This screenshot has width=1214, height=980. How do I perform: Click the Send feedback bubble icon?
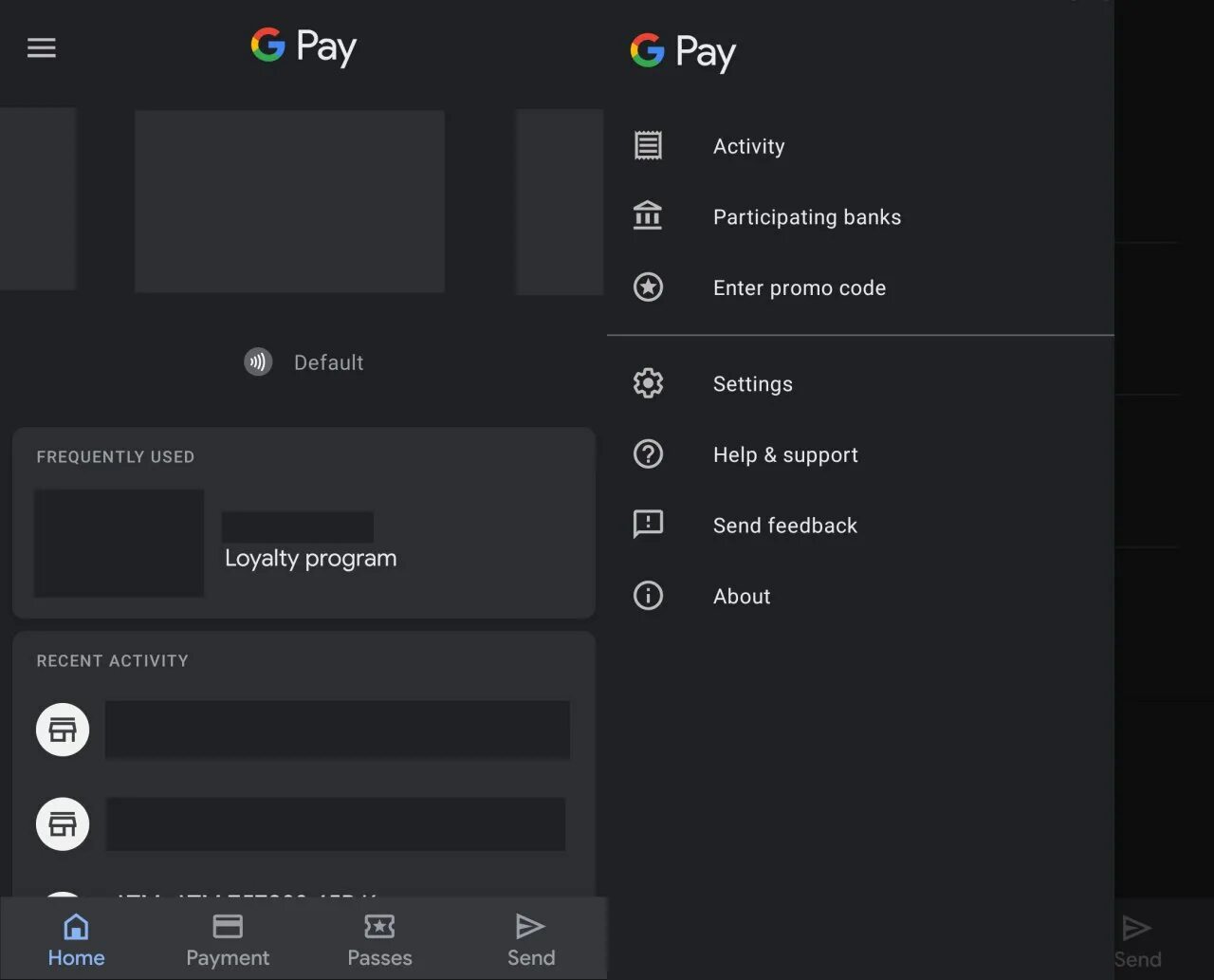pos(648,524)
